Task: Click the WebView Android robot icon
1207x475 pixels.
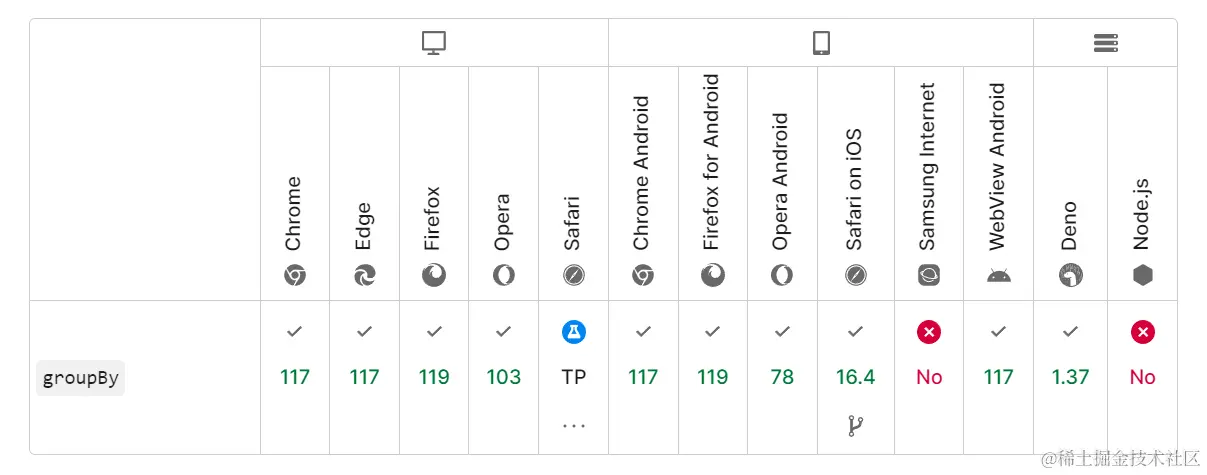Action: (998, 275)
